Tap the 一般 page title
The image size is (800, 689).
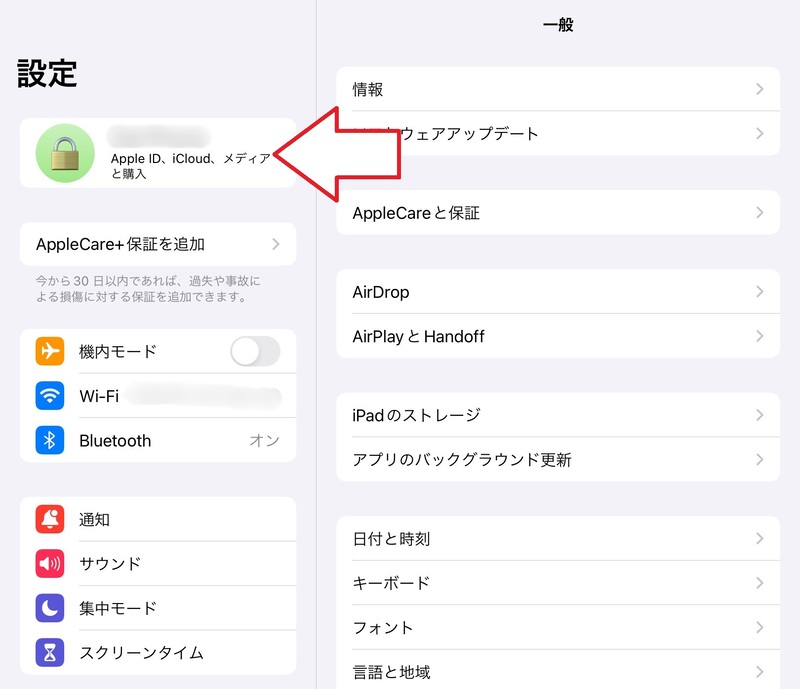click(558, 24)
